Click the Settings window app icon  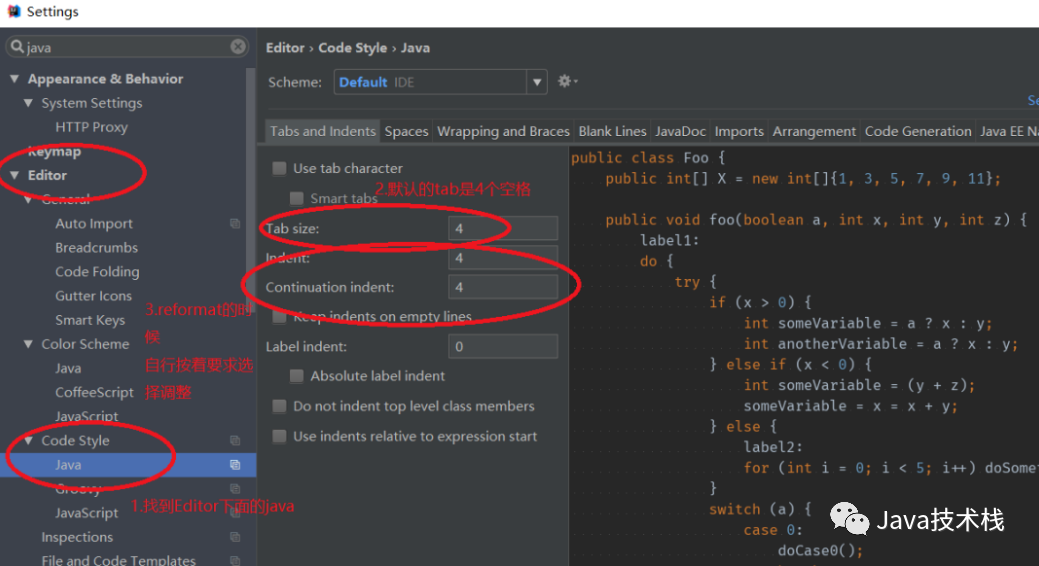pos(13,12)
